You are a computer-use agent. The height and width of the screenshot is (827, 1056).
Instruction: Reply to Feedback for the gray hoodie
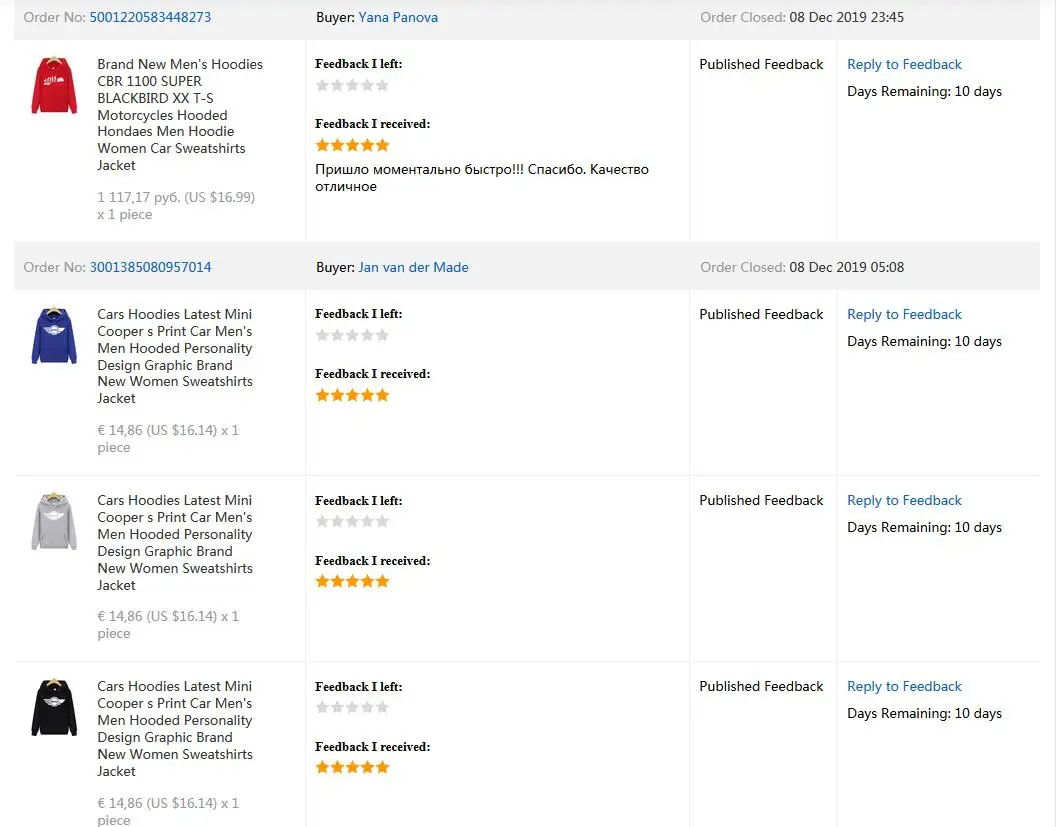[x=904, y=500]
